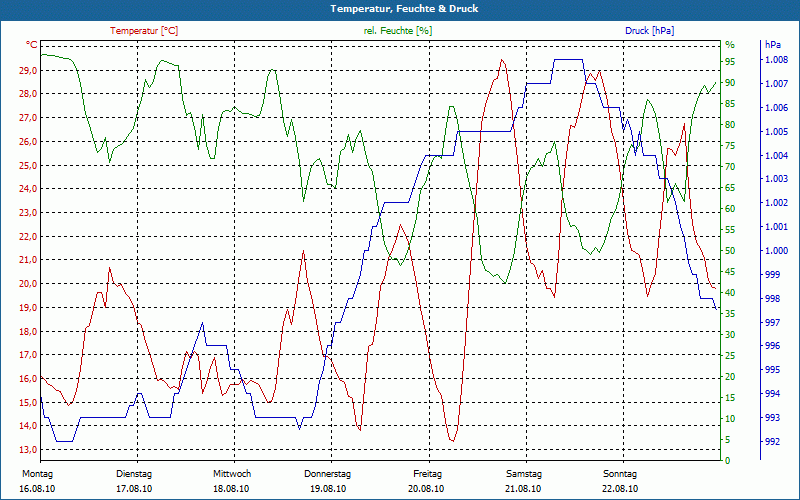Click the '1.004' pressure axis value
The width and height of the screenshot is (800, 500).
point(776,155)
